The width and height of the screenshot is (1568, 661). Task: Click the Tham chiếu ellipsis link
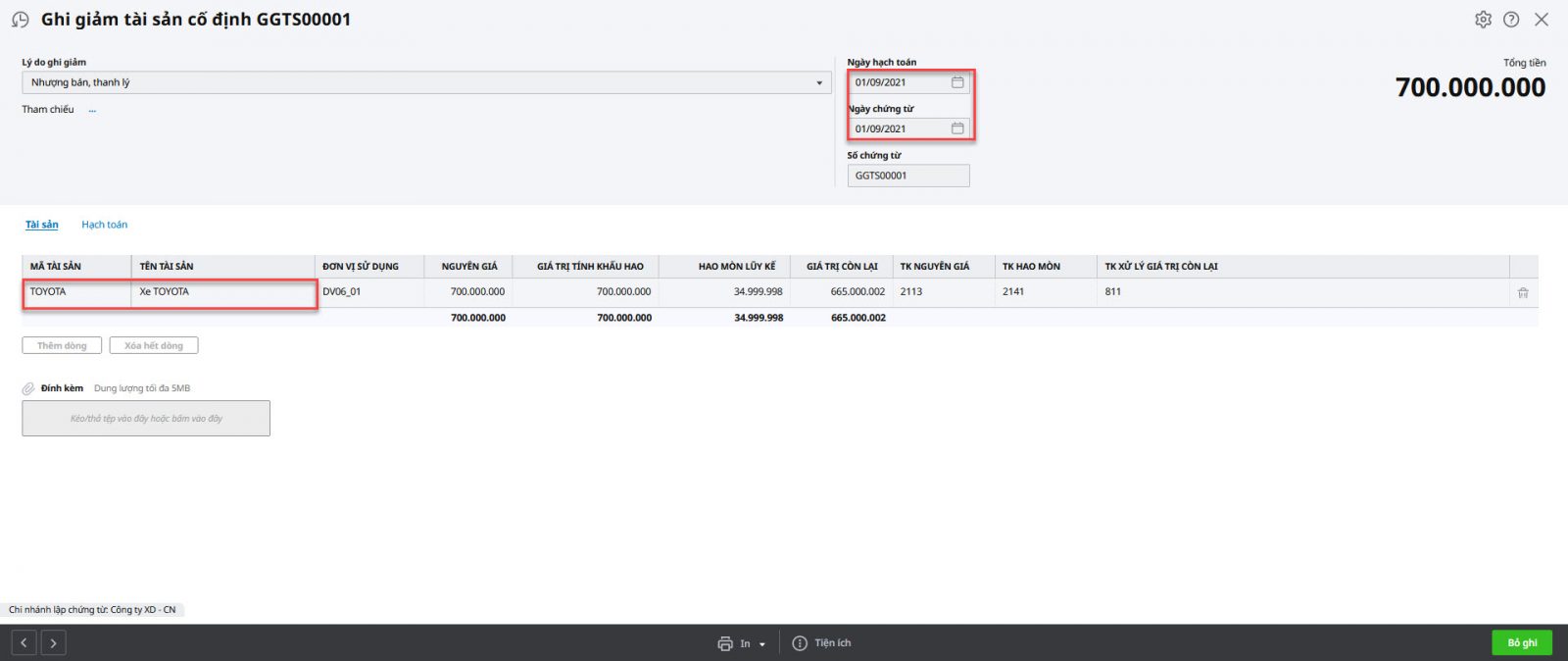click(92, 110)
